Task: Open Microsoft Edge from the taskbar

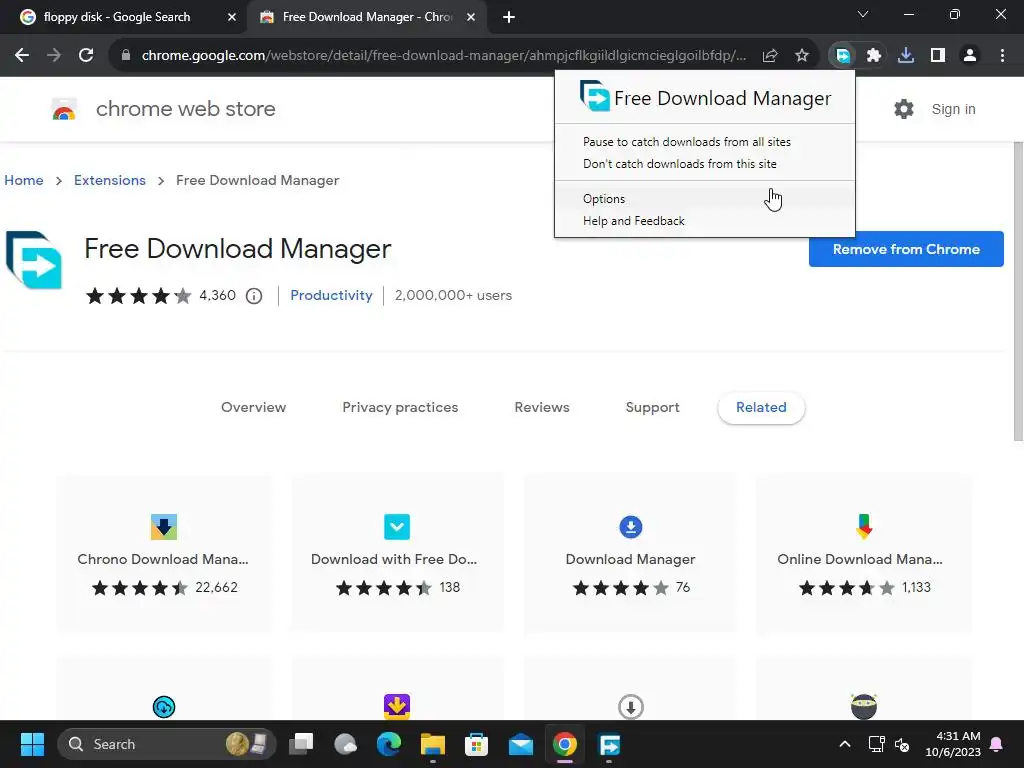Action: tap(389, 744)
